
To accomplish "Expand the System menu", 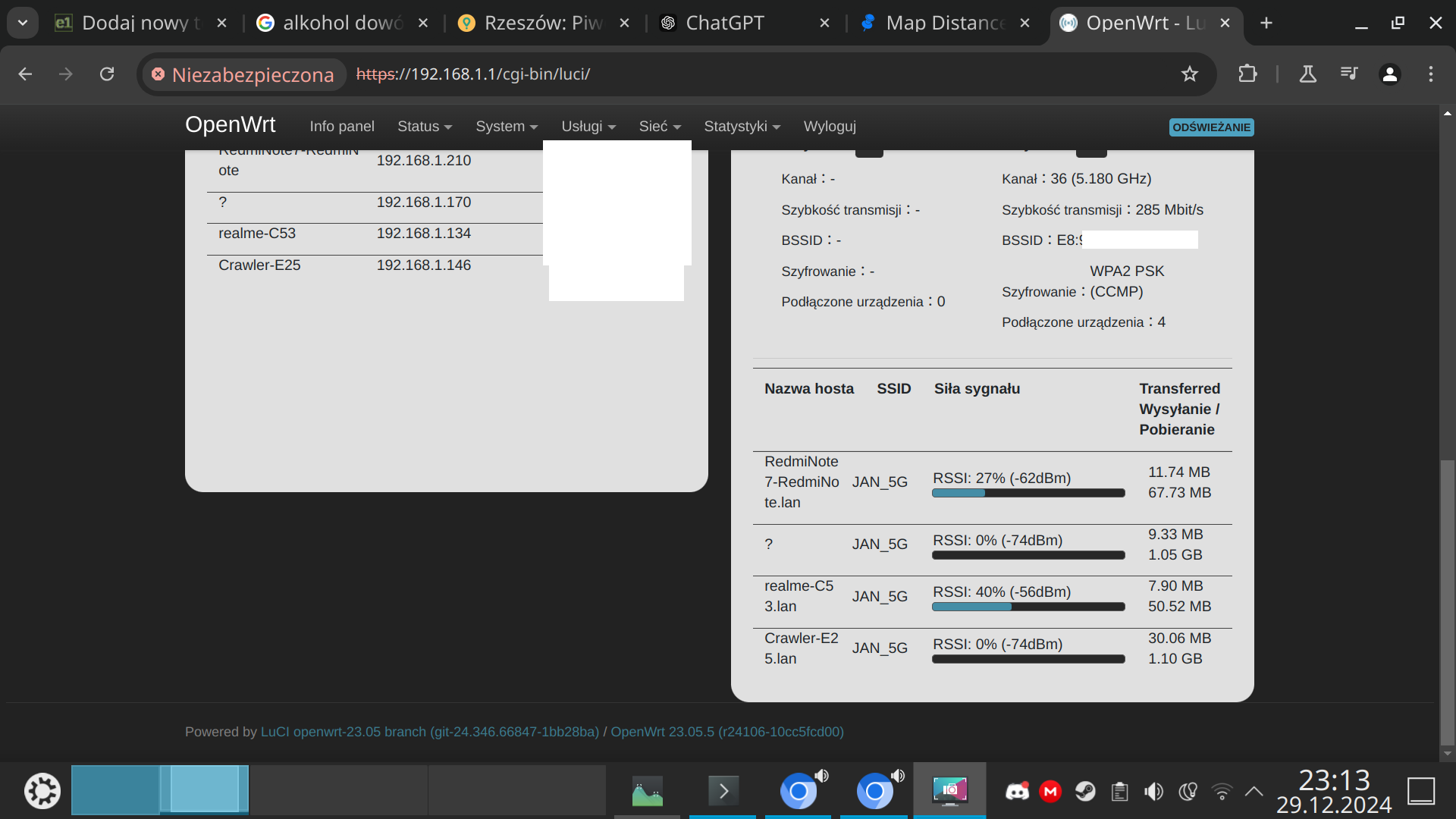I will [x=507, y=127].
